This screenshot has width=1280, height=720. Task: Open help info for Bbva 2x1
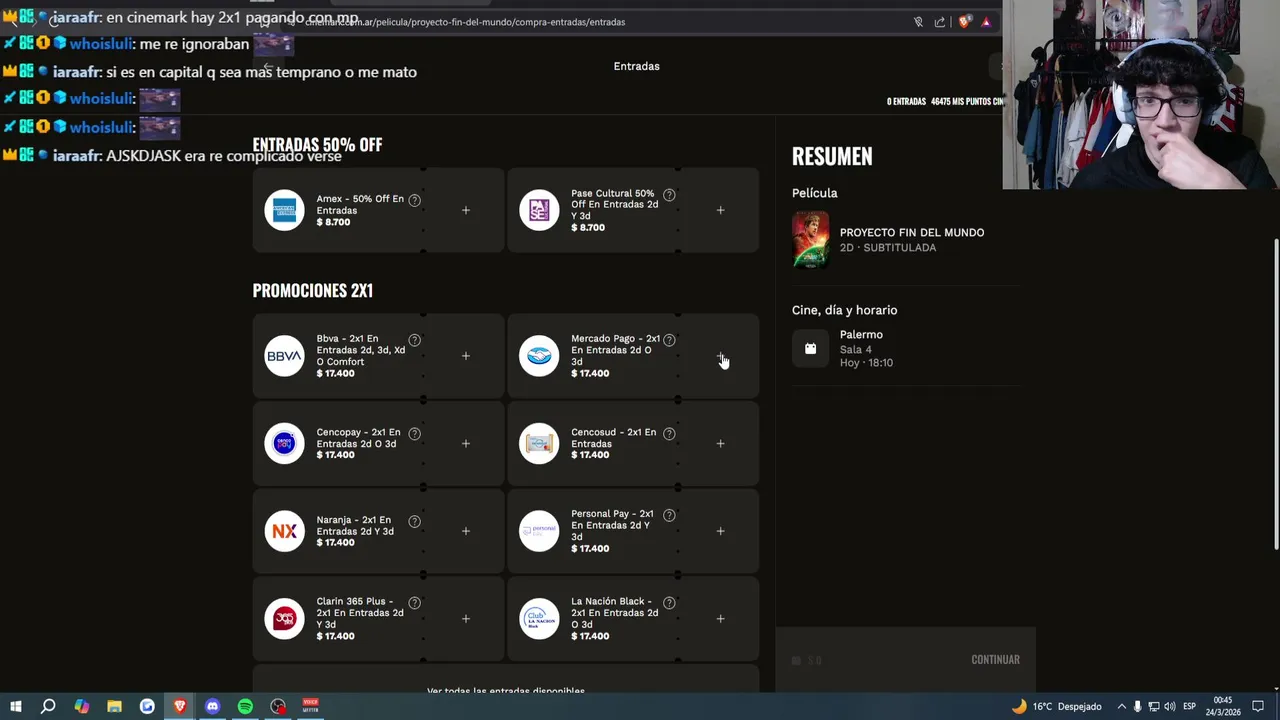click(414, 340)
